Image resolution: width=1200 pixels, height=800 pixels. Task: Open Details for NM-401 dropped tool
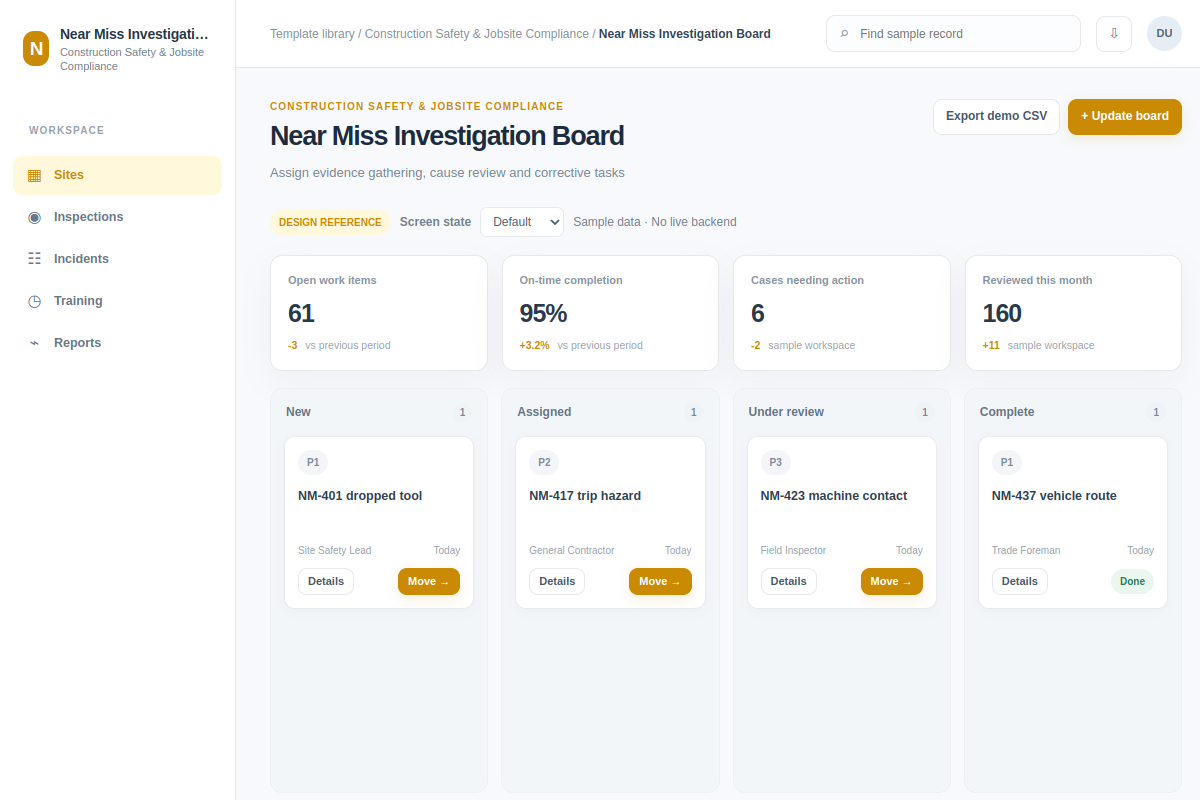click(326, 581)
